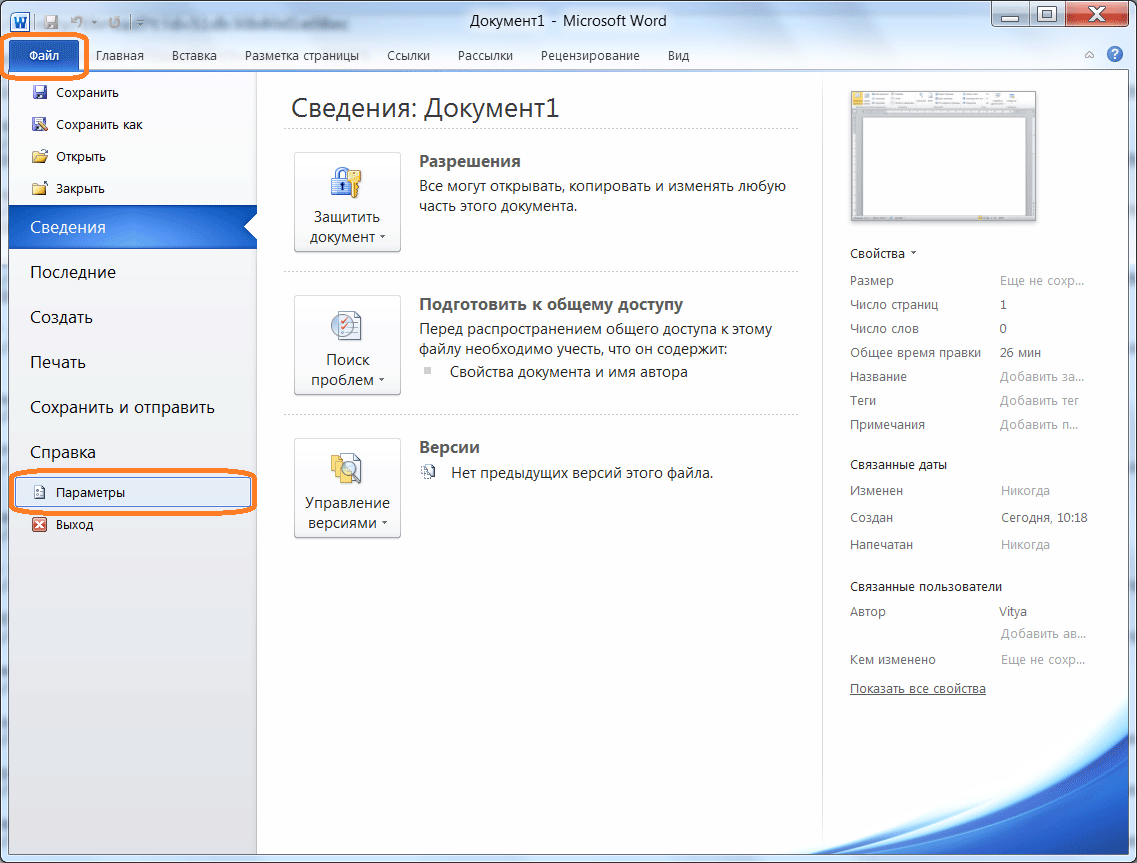Click the Число слов label
Screen dimensions: 1137x863
tap(884, 329)
